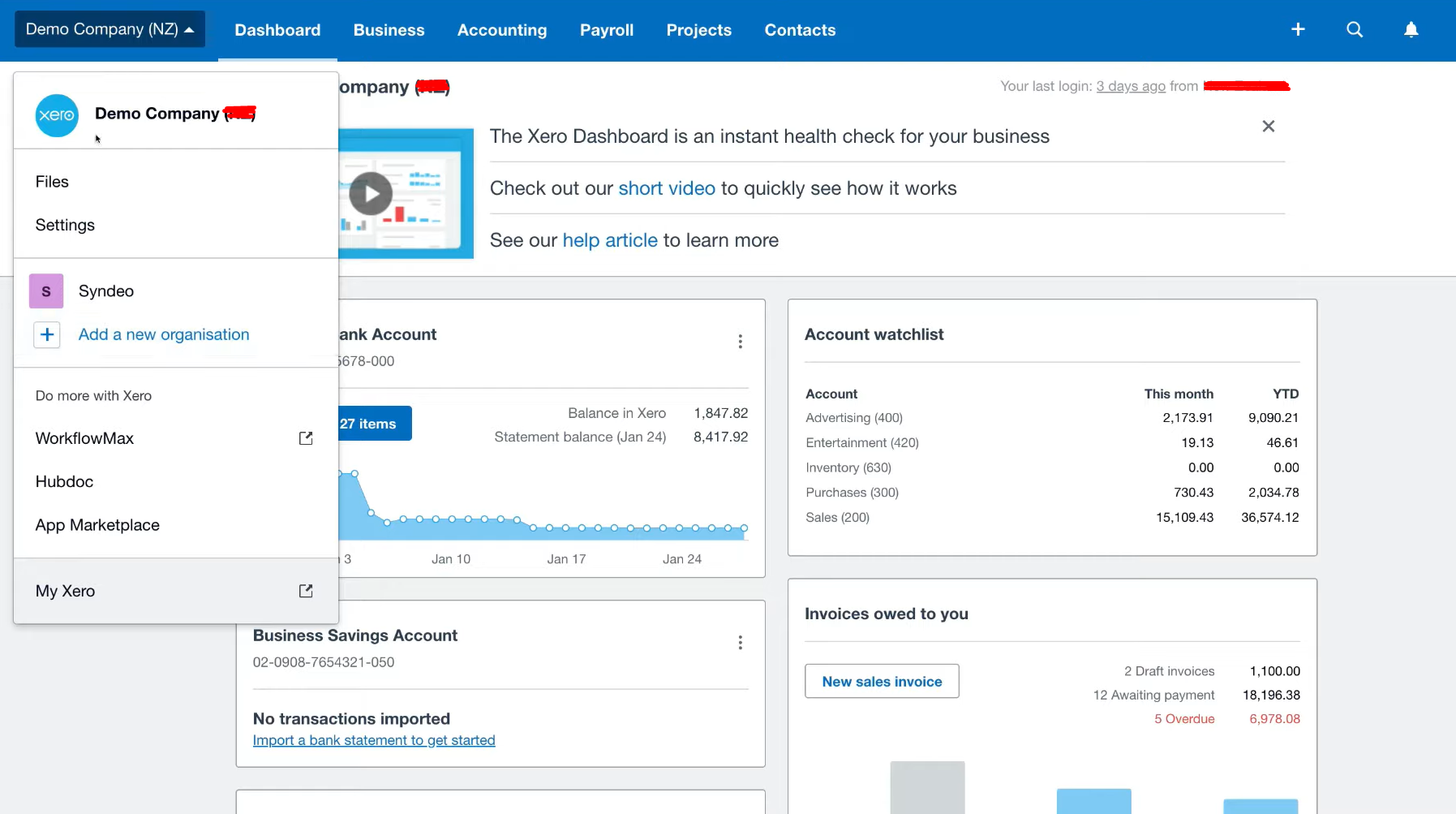
Task: Watch the short video link
Action: click(666, 187)
